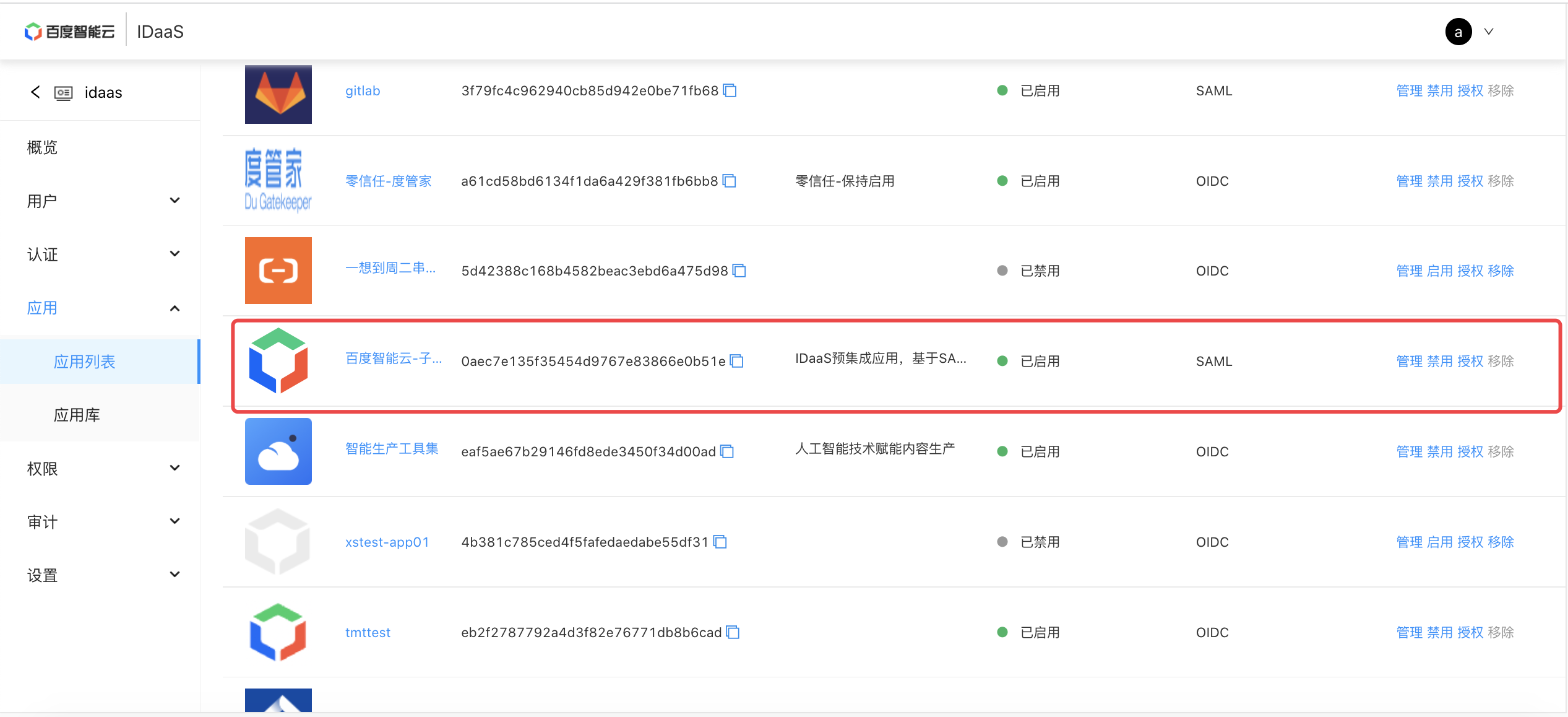Click the 百度智能云-子 app logo
The width and height of the screenshot is (1568, 717).
[278, 361]
